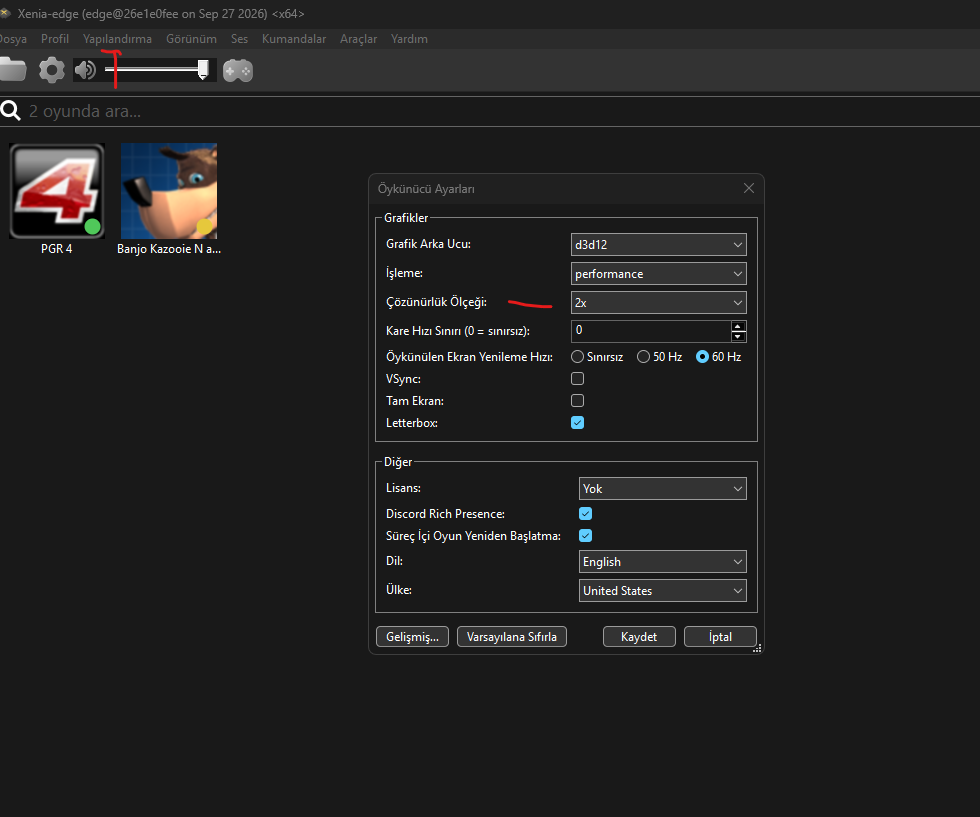Close the Öykünücü Ayarları dialog
980x817 pixels.
click(x=749, y=188)
